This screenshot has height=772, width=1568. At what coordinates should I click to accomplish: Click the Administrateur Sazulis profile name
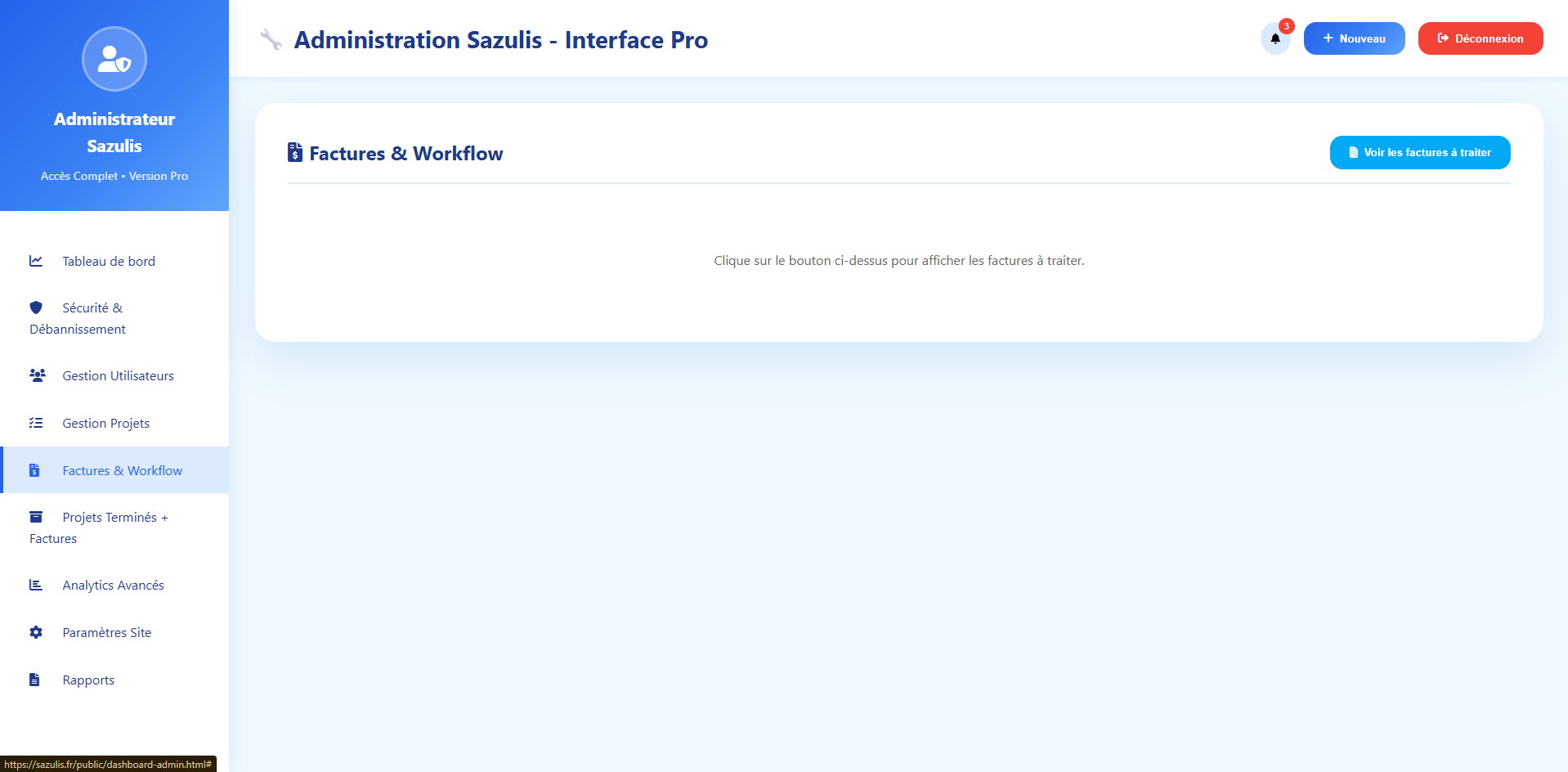114,132
